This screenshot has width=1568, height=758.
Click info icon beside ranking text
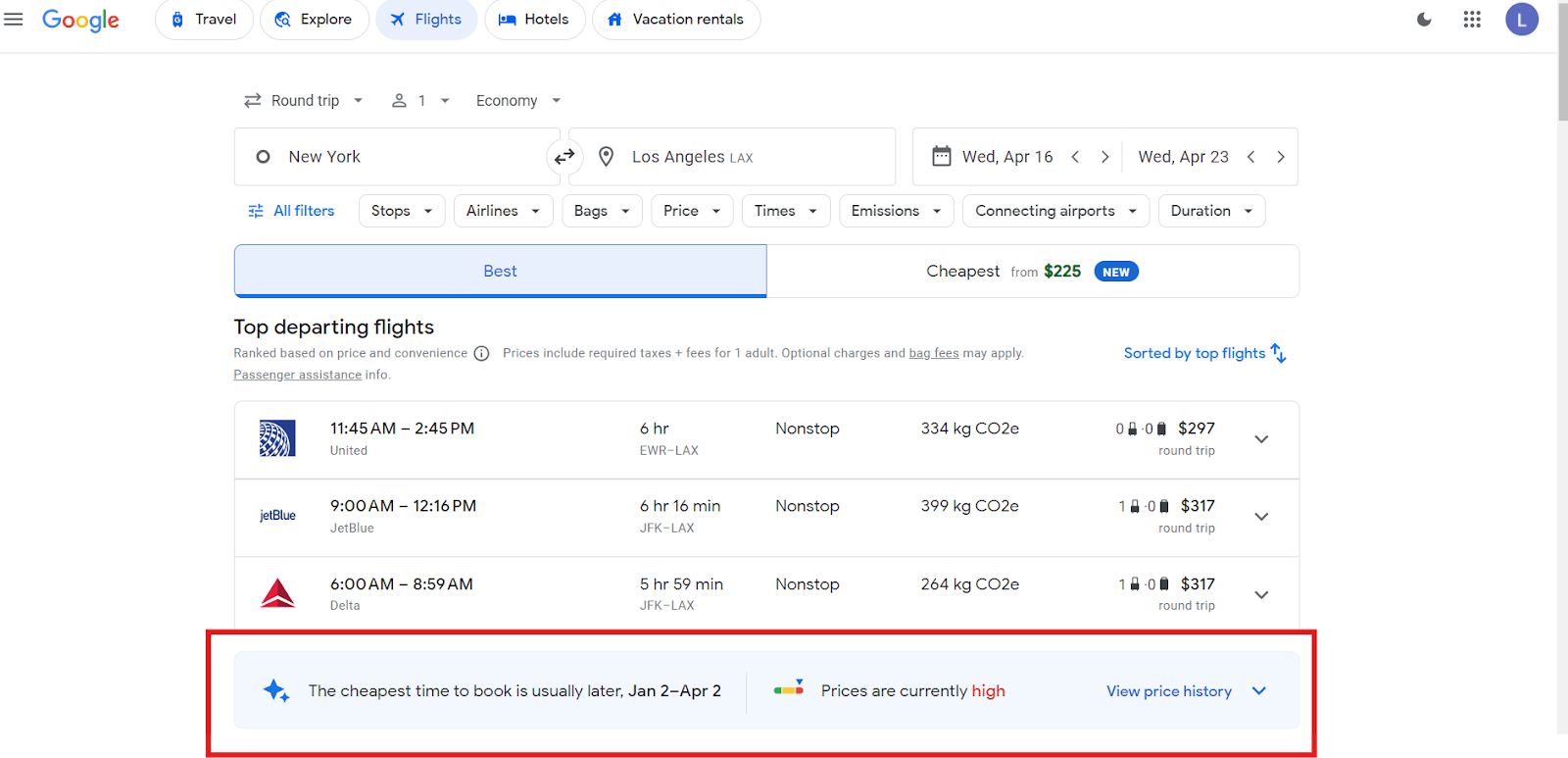click(481, 354)
